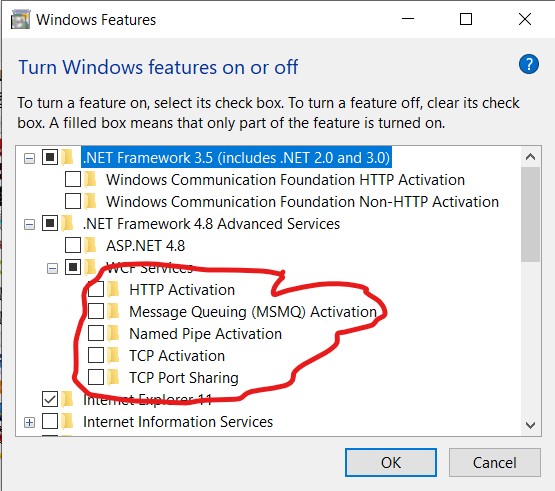Click the OK button
This screenshot has height=491, width=555.
coord(391,463)
